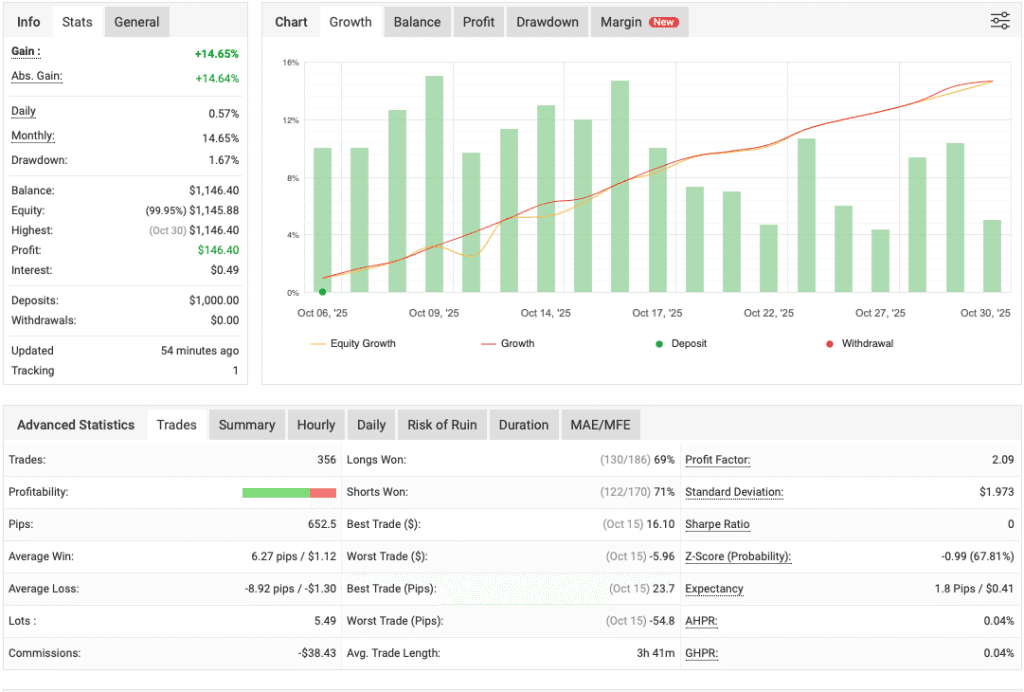This screenshot has width=1024, height=692.
Task: Select the Summary tab
Action: 246,424
